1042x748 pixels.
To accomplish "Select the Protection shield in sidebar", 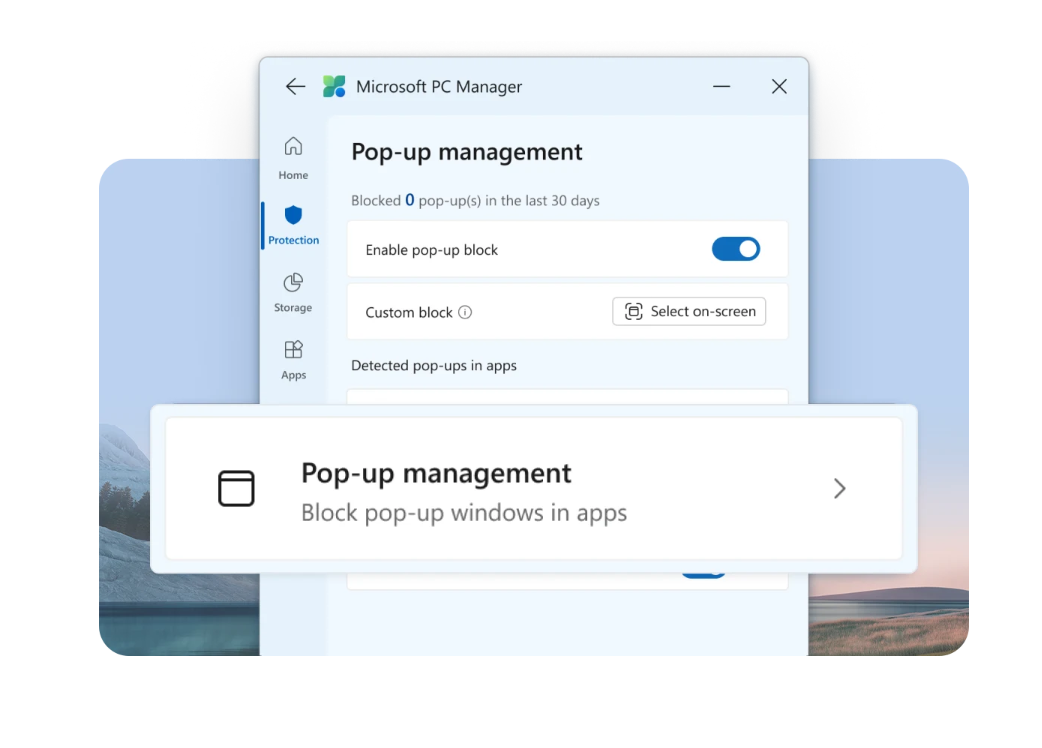I will 293,225.
